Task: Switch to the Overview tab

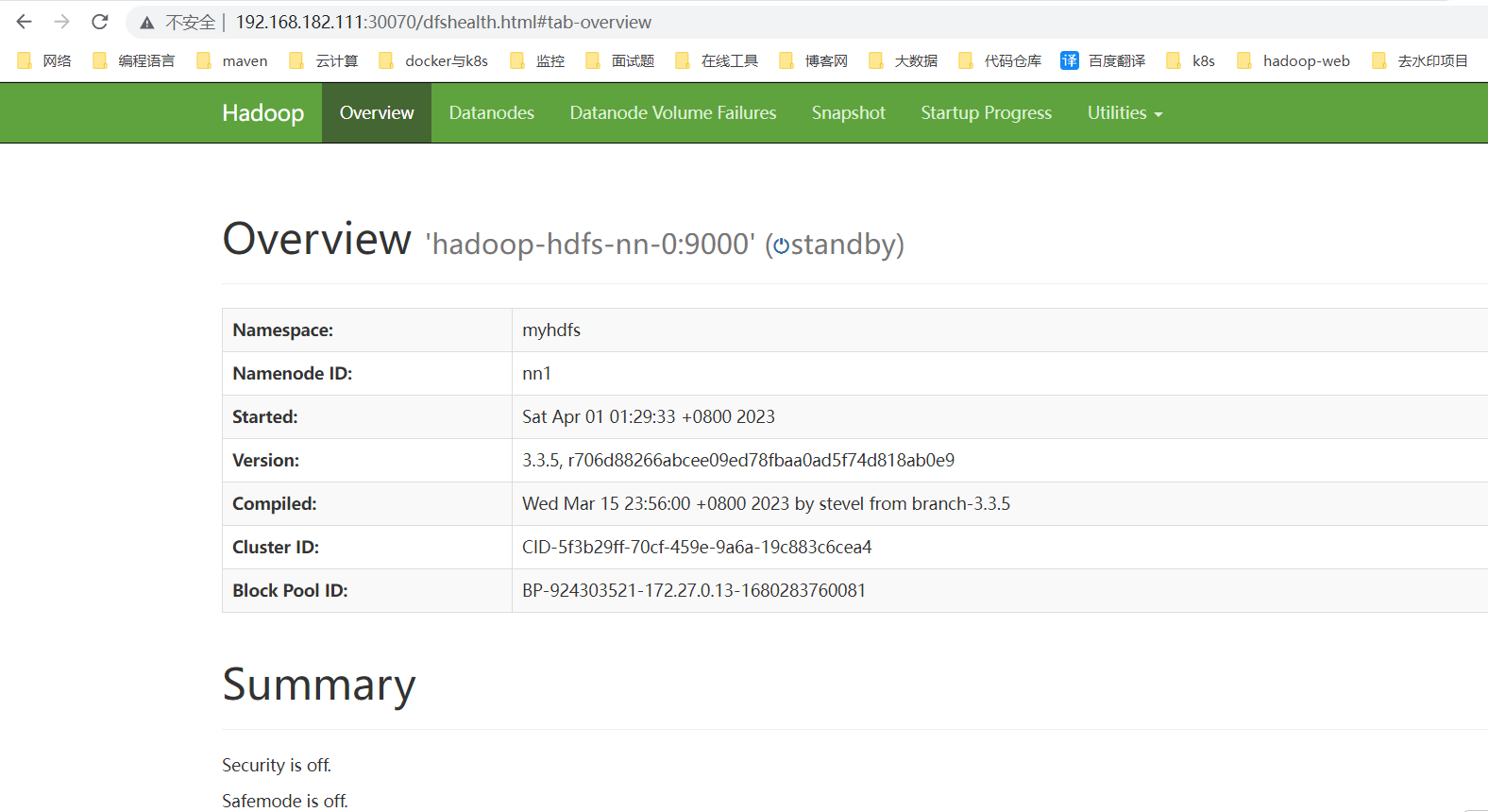Action: pos(377,112)
